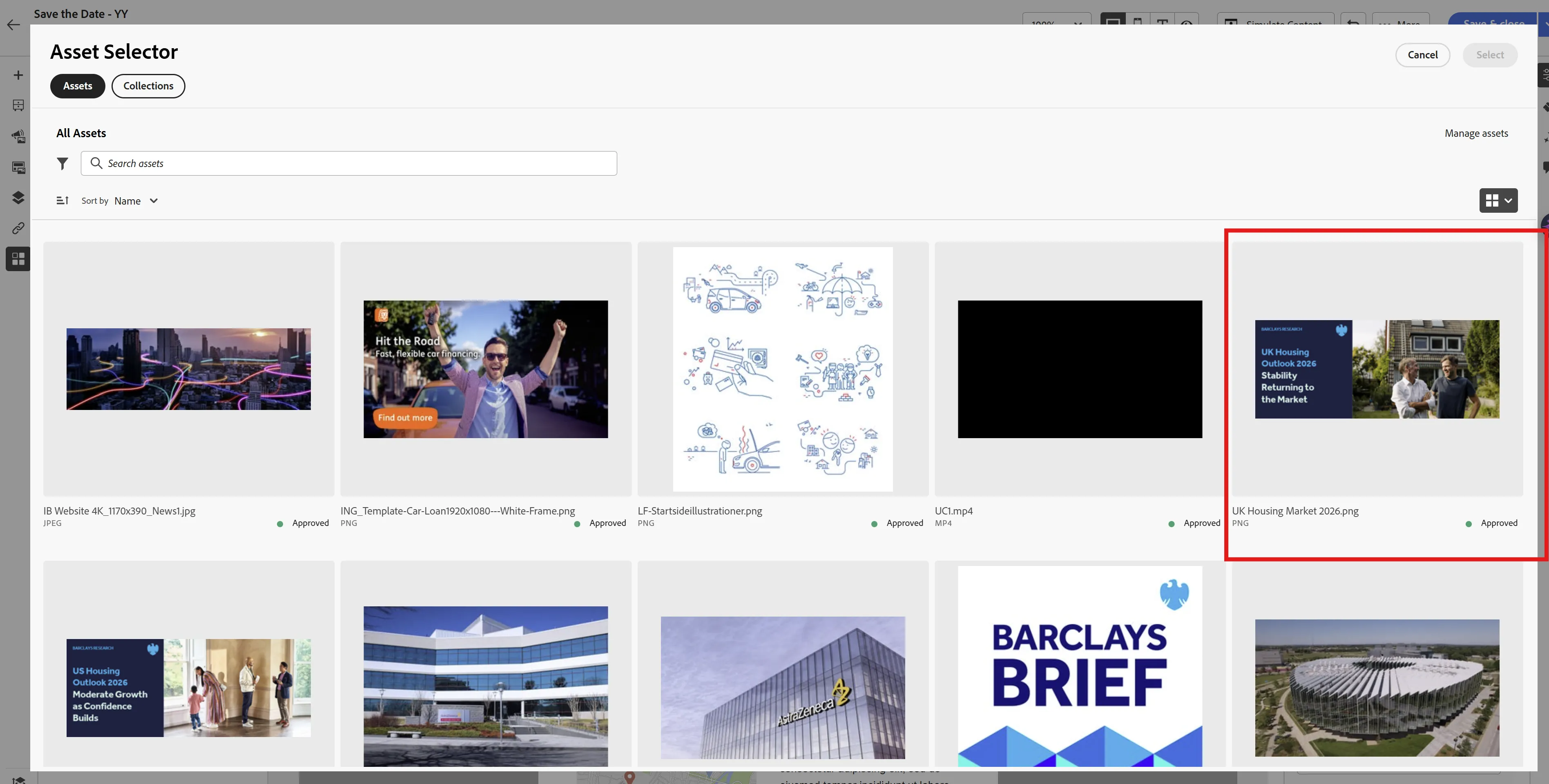
Task: Select the AstraZeneca building thumbnail
Action: click(x=783, y=688)
